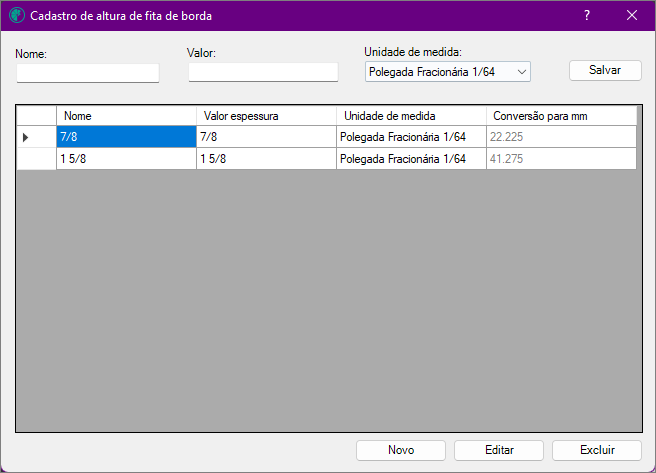The width and height of the screenshot is (656, 473).
Task: Select the row indicator arrow for 7/8
Action: (25, 137)
